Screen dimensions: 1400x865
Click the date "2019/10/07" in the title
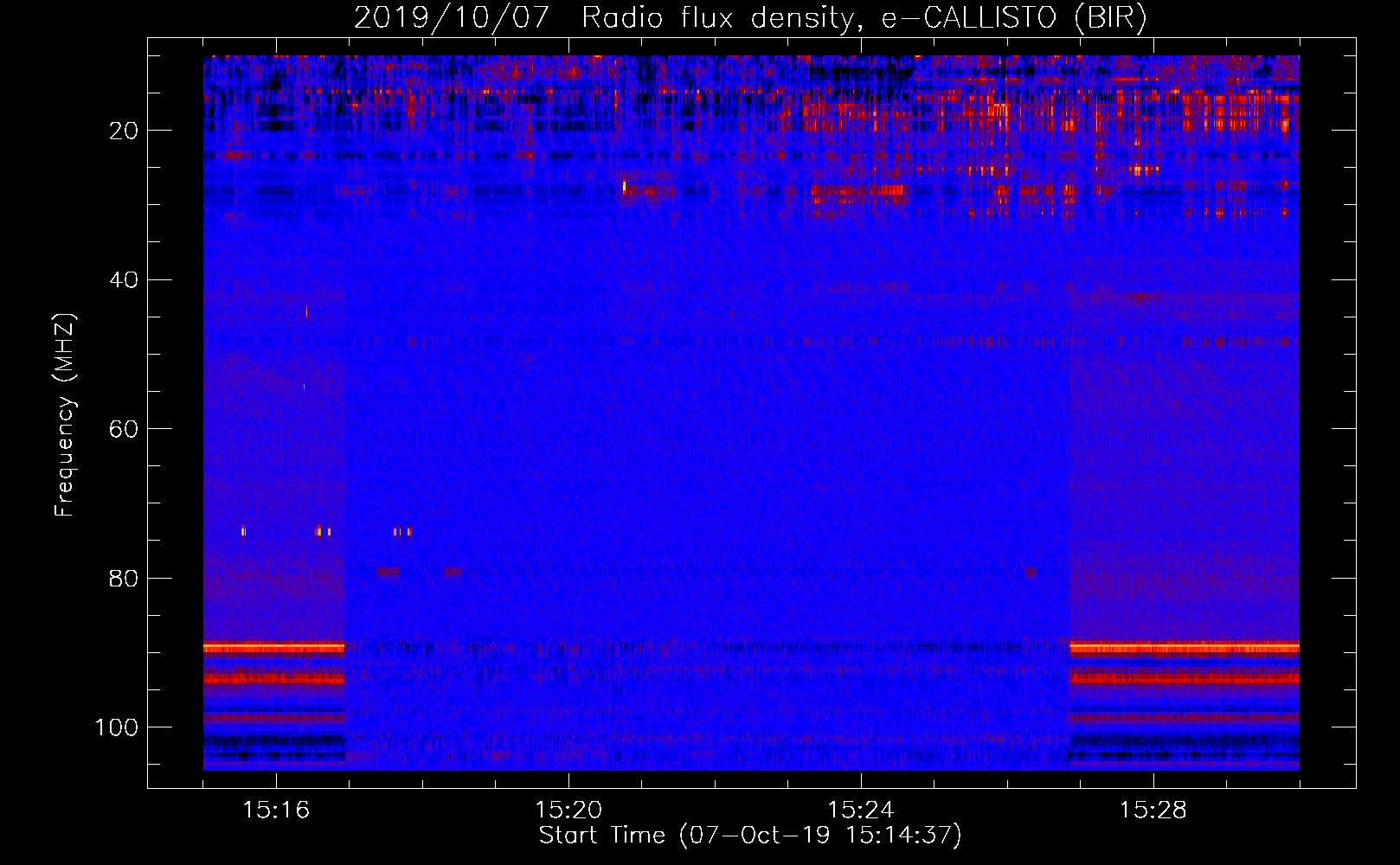[x=452, y=18]
